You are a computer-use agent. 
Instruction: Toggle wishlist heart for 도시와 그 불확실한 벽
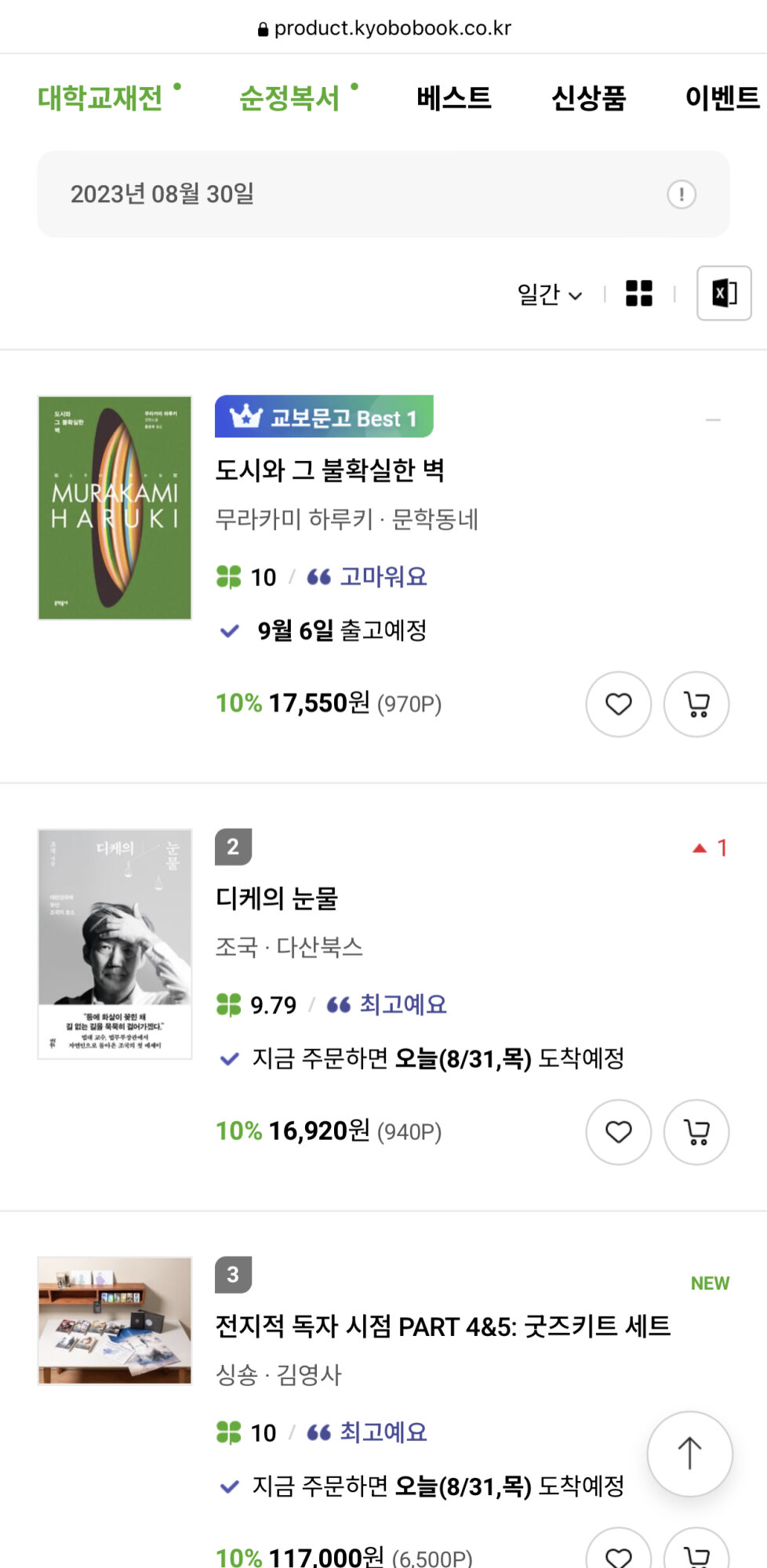pyautogui.click(x=618, y=704)
